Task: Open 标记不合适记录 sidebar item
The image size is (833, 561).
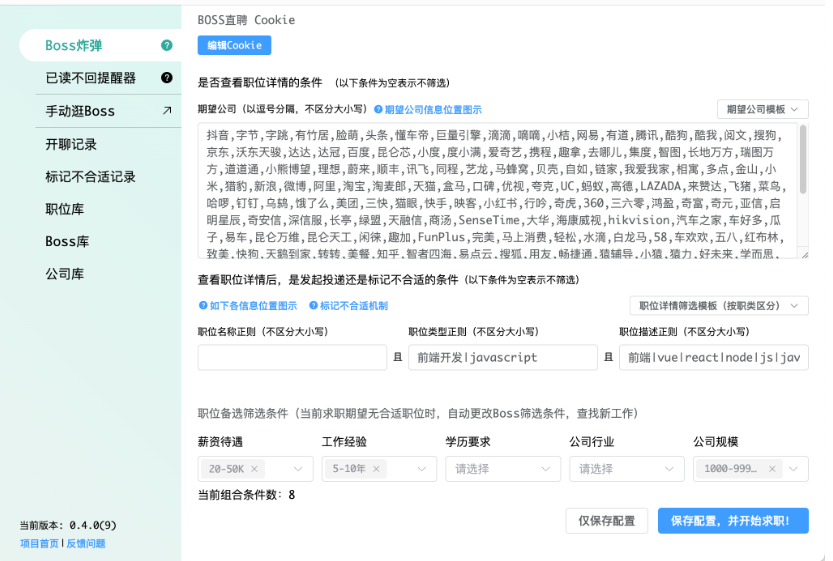Action: [x=90, y=177]
